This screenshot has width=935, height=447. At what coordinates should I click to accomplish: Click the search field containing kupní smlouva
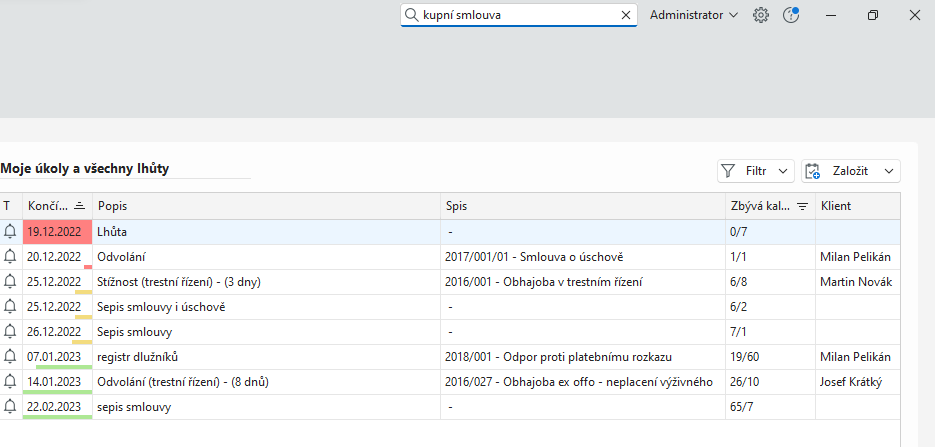tap(515, 15)
